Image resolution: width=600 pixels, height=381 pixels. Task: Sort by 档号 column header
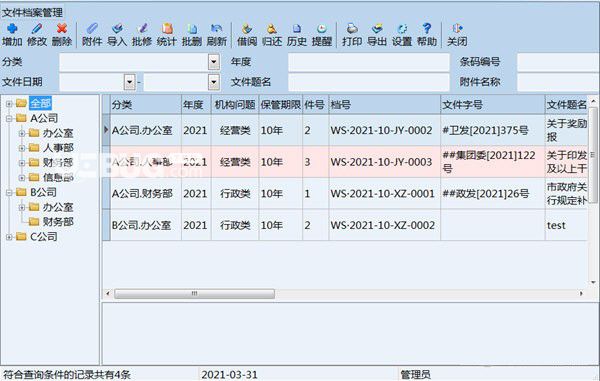click(x=384, y=104)
